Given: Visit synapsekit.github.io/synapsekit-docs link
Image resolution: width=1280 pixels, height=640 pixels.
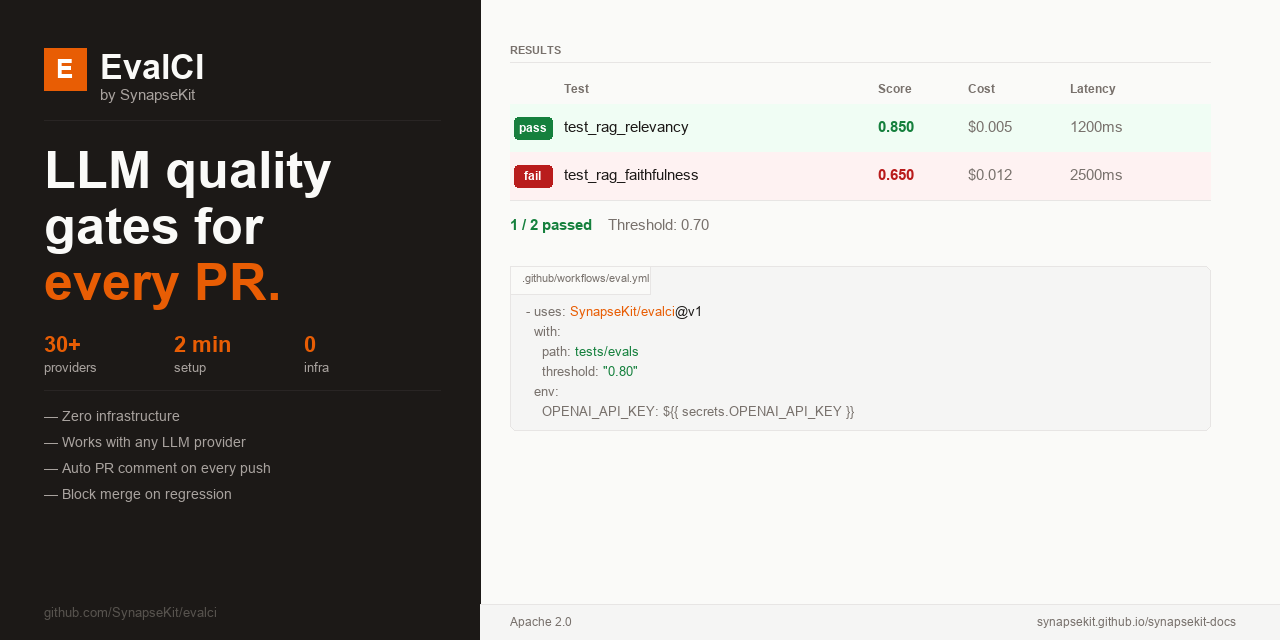Looking at the screenshot, I should click(x=1136, y=622).
